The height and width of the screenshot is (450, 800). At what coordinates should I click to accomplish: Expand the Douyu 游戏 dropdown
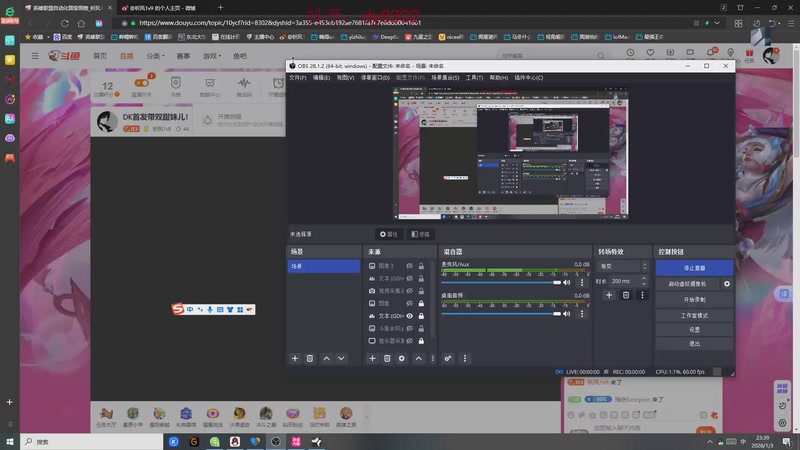212,56
